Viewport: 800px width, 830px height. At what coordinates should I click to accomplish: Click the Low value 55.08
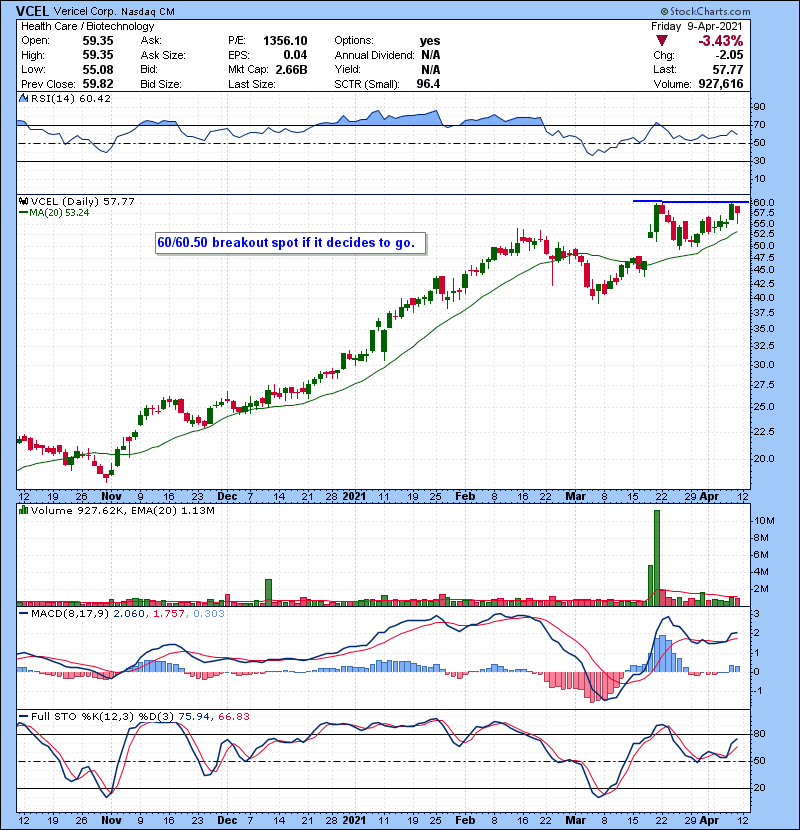point(97,69)
